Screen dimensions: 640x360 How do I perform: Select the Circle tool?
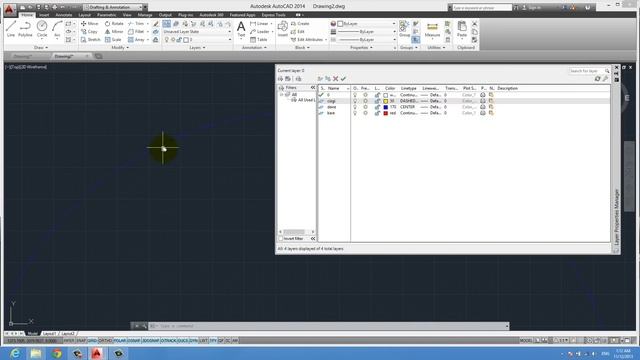42,29
